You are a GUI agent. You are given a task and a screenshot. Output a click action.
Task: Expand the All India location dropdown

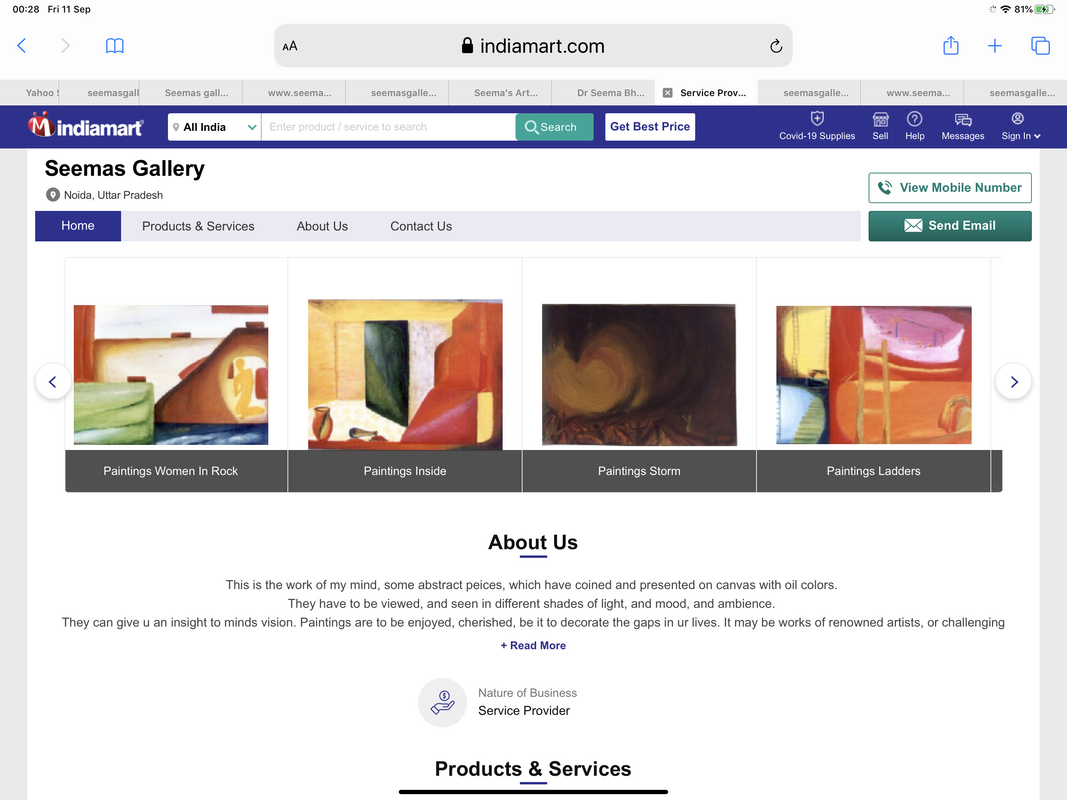point(214,127)
